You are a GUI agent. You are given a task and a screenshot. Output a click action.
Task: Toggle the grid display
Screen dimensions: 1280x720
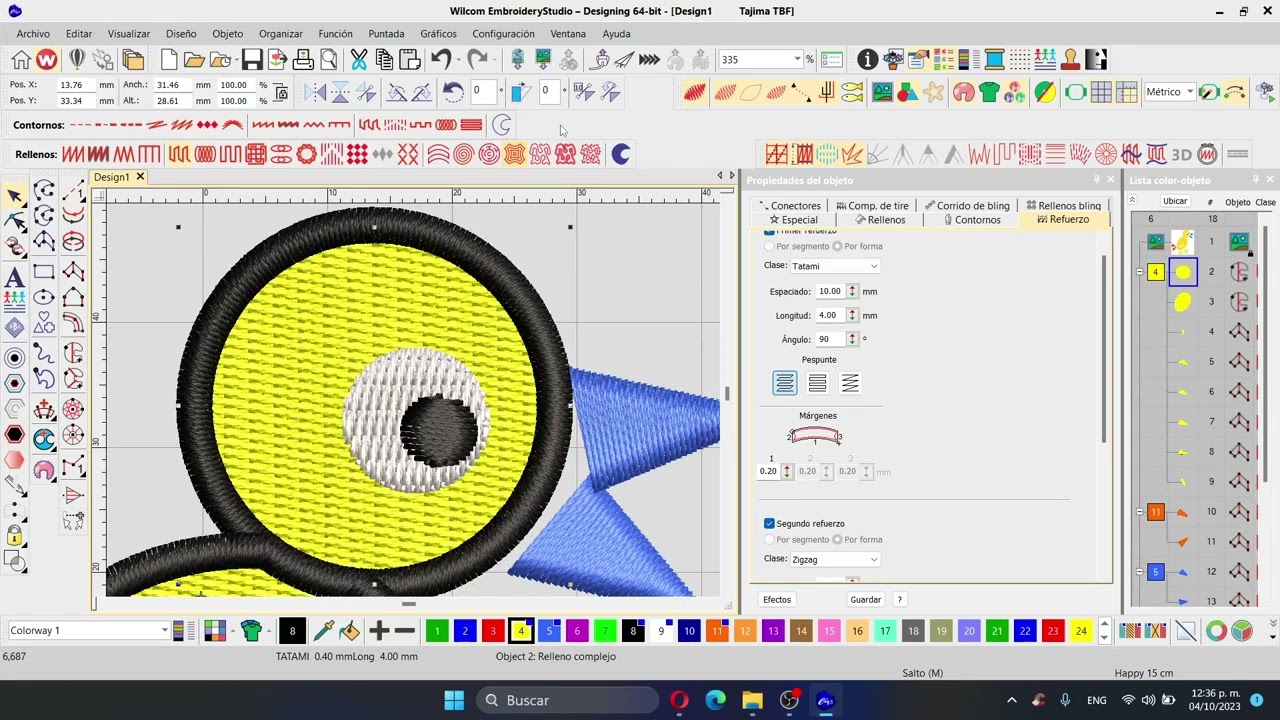pyautogui.click(x=1101, y=93)
